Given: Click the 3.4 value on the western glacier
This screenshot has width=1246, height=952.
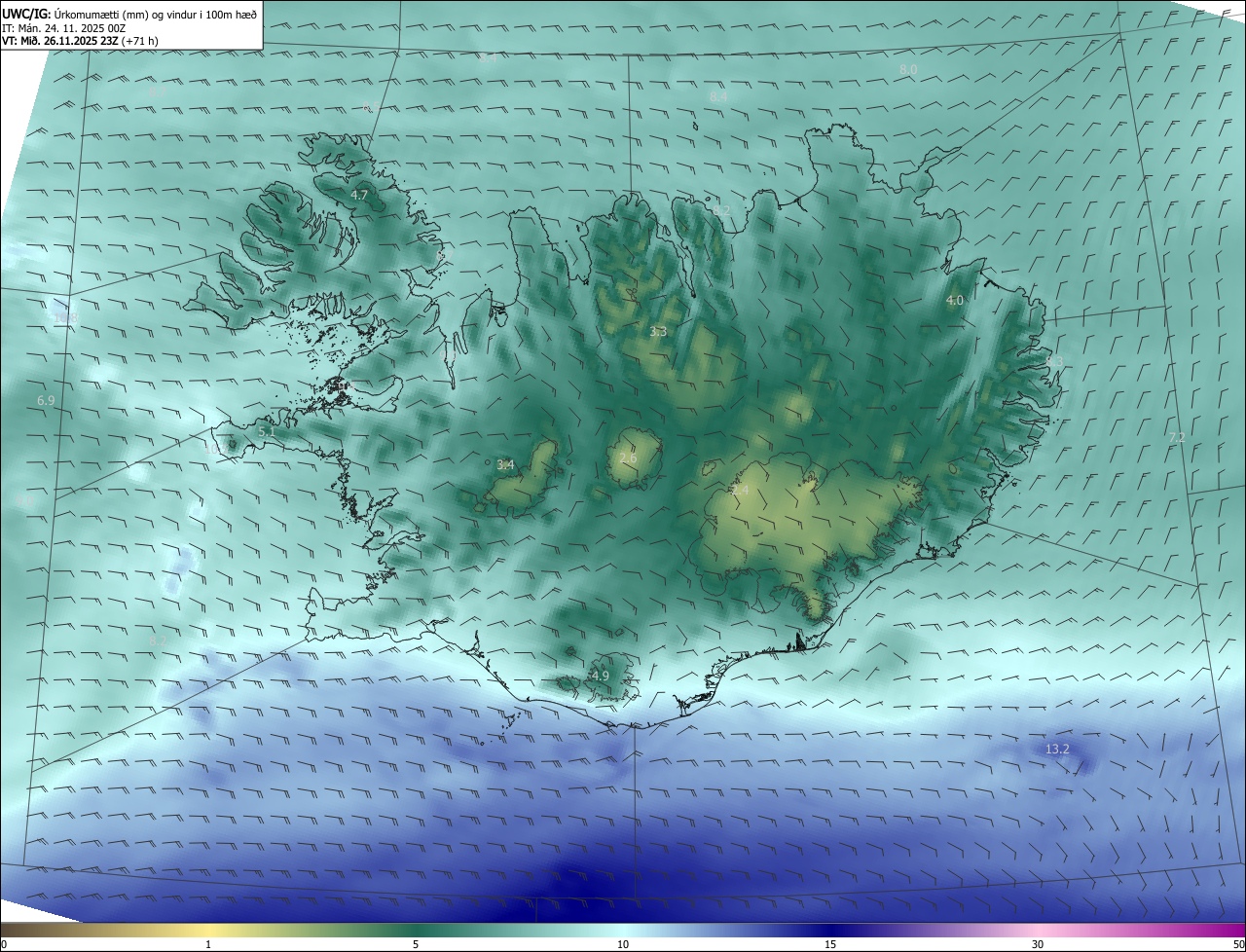Looking at the screenshot, I should (505, 465).
